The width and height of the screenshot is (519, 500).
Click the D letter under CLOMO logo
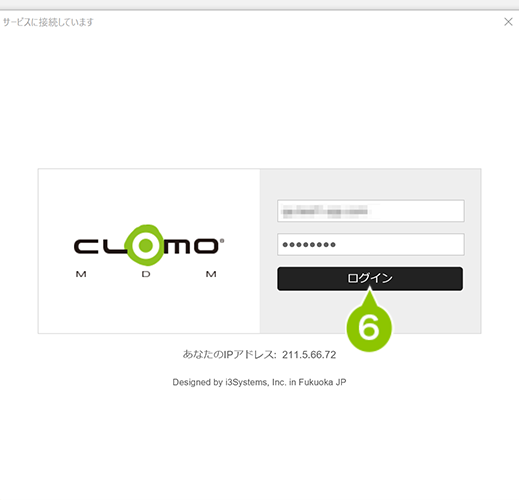pyautogui.click(x=146, y=274)
